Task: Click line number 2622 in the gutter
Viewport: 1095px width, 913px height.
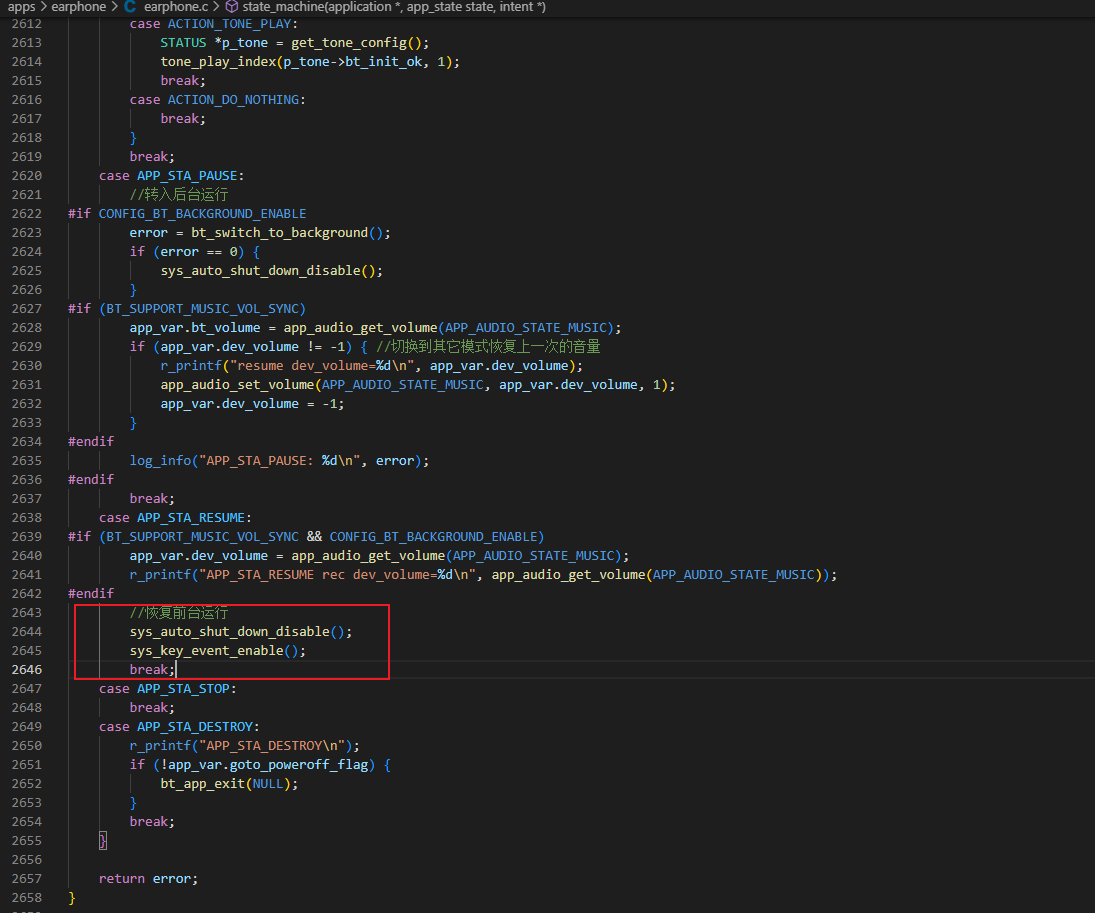Action: 27,213
